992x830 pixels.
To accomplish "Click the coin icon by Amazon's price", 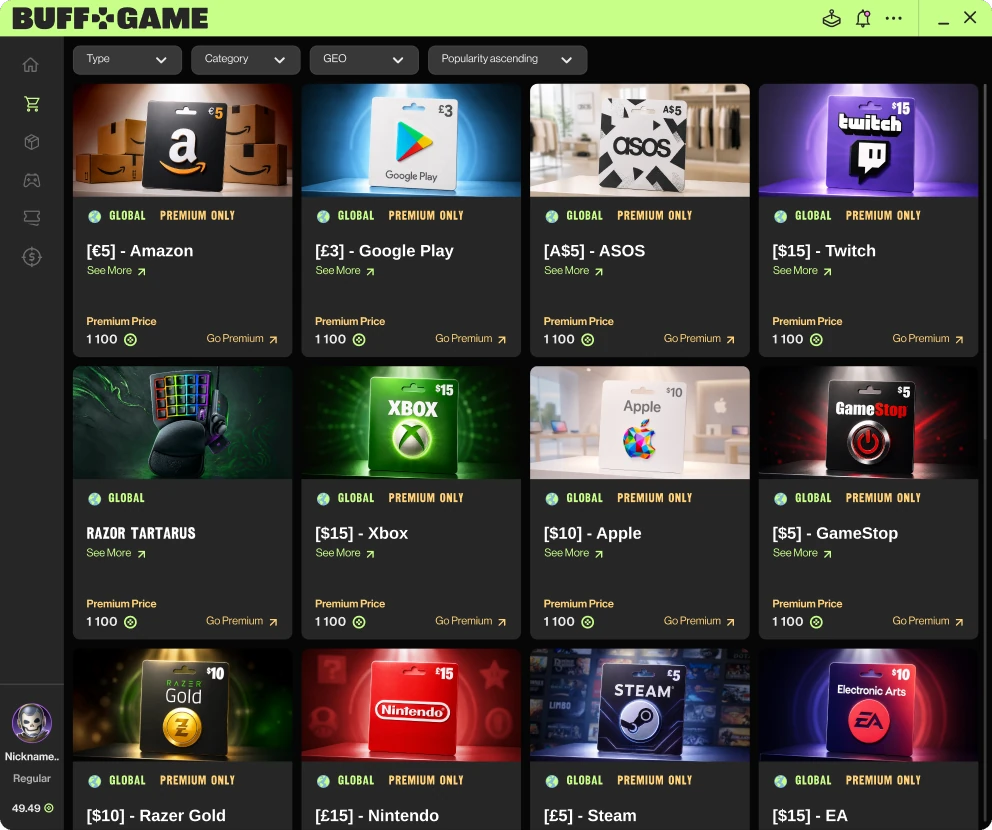I will point(130,340).
